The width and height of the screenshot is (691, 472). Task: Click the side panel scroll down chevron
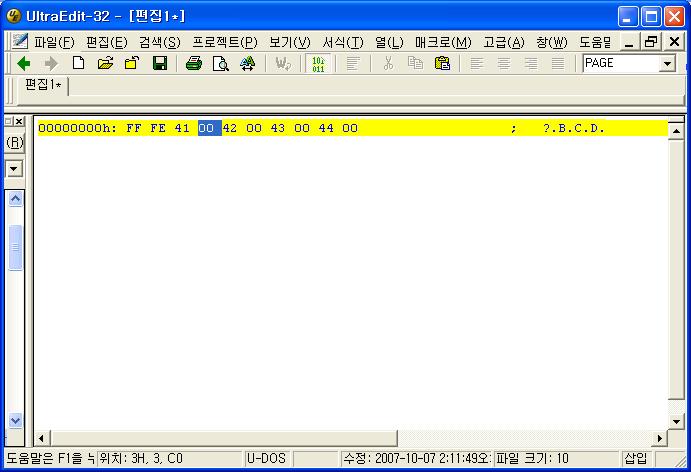tap(15, 420)
